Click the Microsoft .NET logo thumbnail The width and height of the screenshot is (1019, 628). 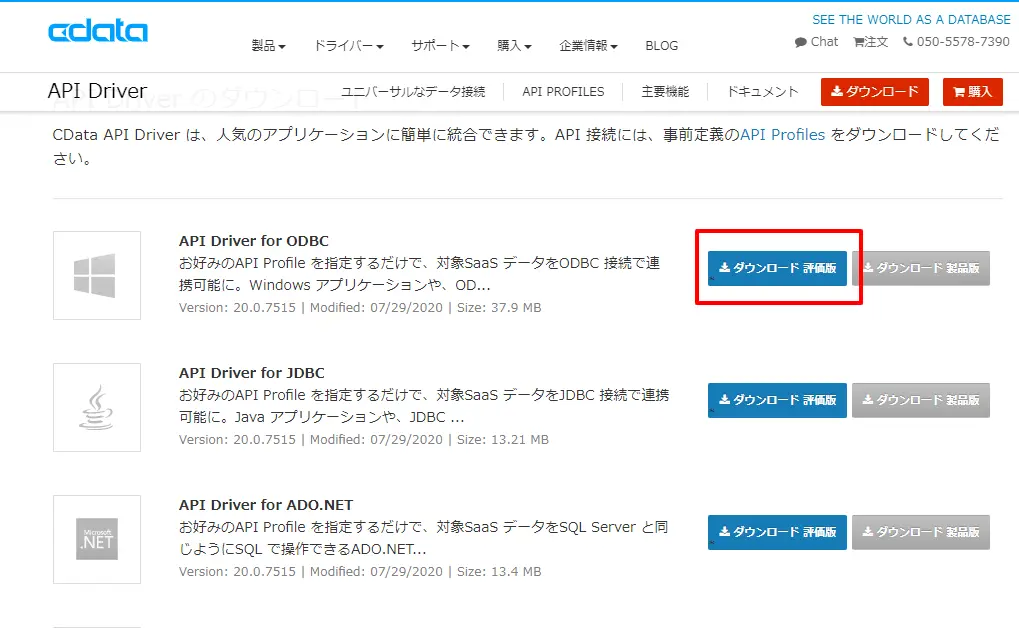(x=97, y=540)
